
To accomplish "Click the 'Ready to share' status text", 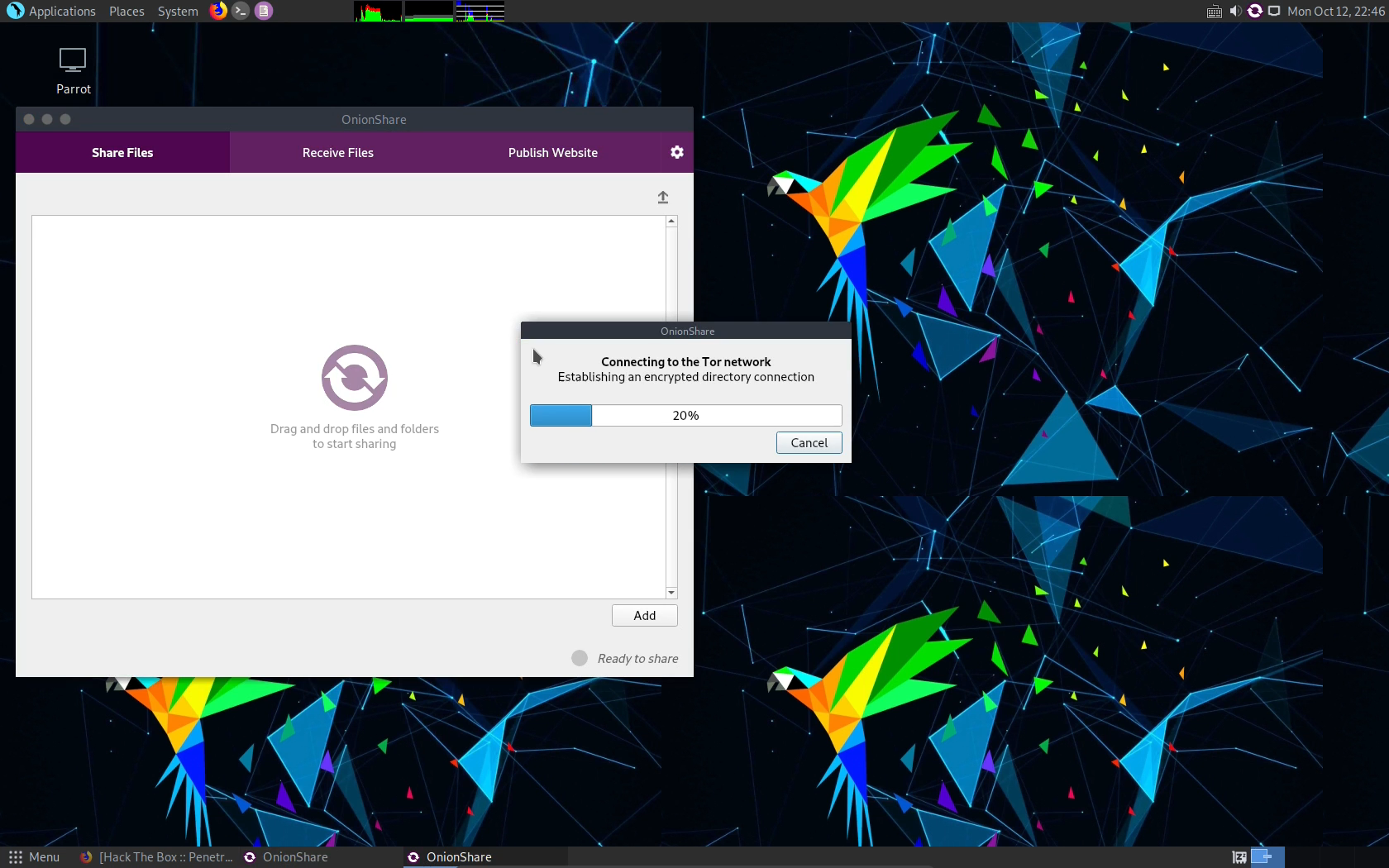I will tap(637, 659).
